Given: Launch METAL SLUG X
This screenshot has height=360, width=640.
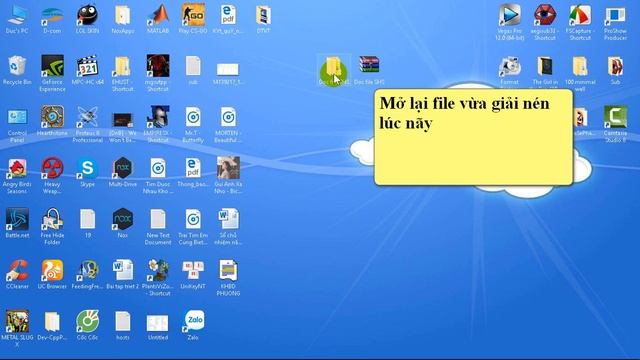Looking at the screenshot, I should click(17, 329).
